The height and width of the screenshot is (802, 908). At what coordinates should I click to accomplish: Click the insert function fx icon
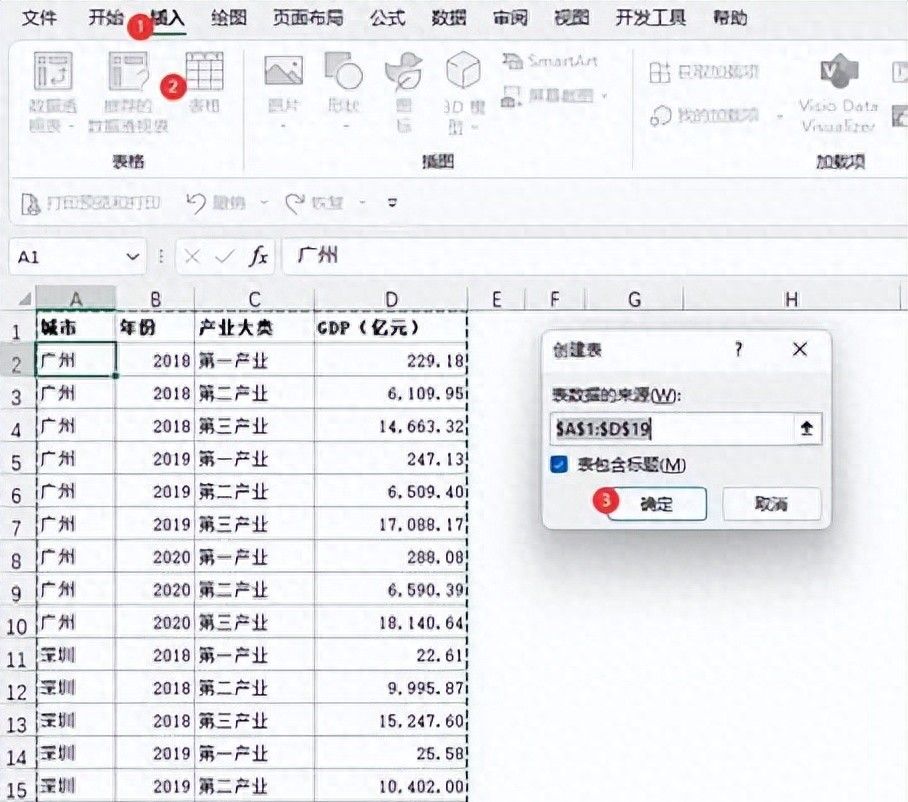point(258,257)
